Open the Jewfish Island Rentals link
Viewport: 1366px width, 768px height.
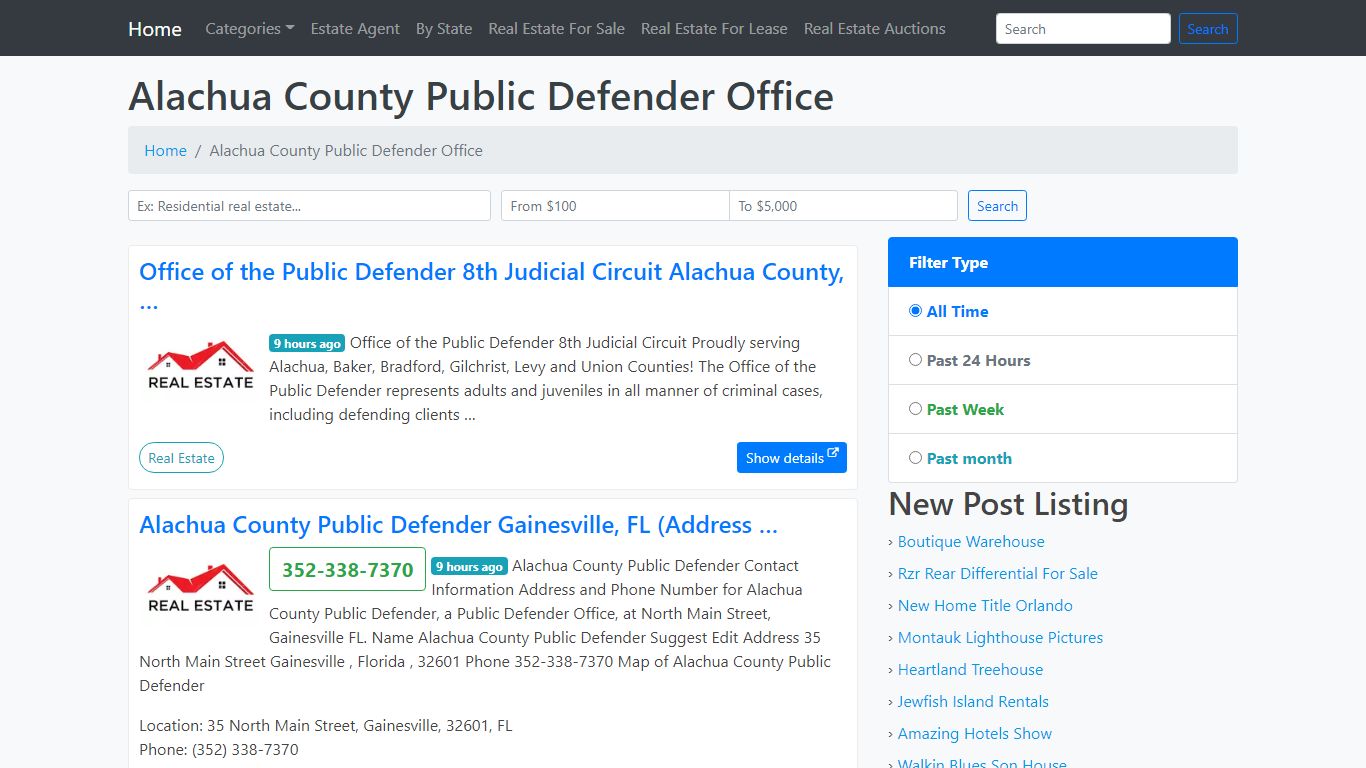coord(973,702)
